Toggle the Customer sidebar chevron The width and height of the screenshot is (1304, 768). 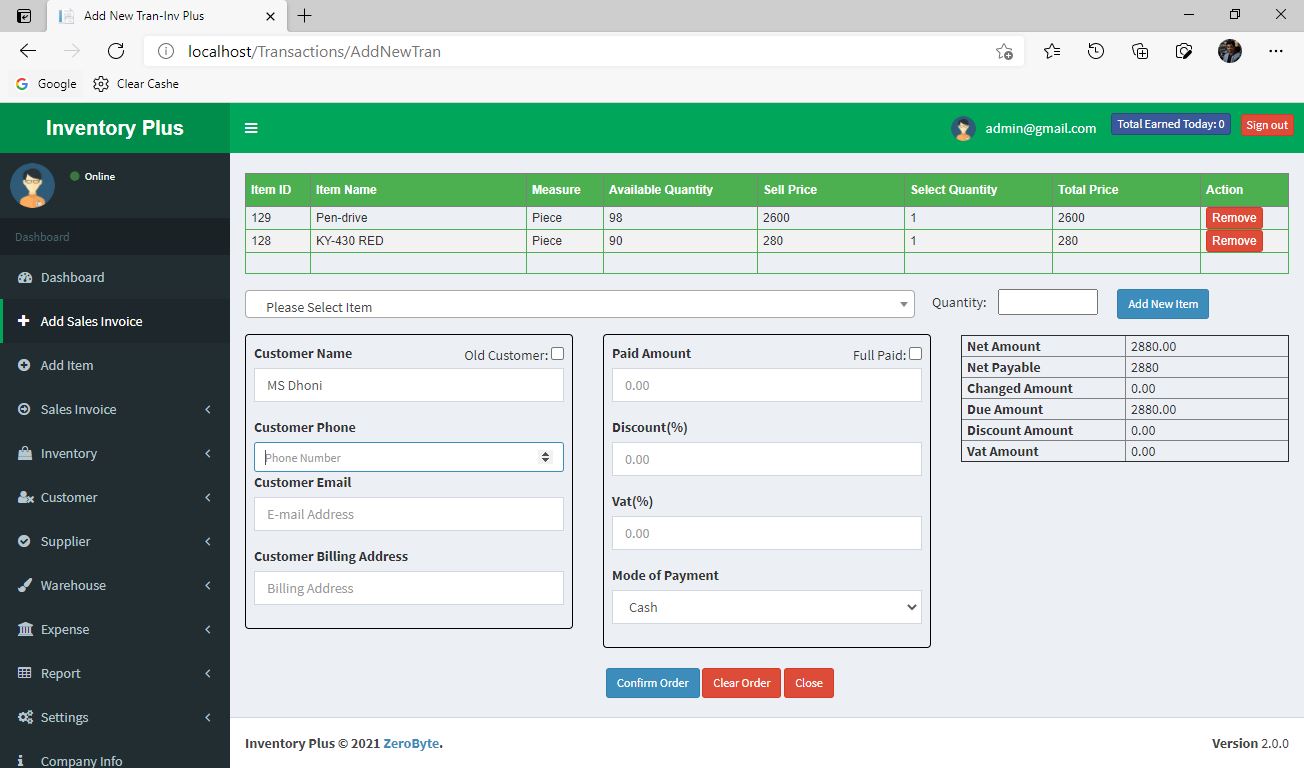coord(207,497)
